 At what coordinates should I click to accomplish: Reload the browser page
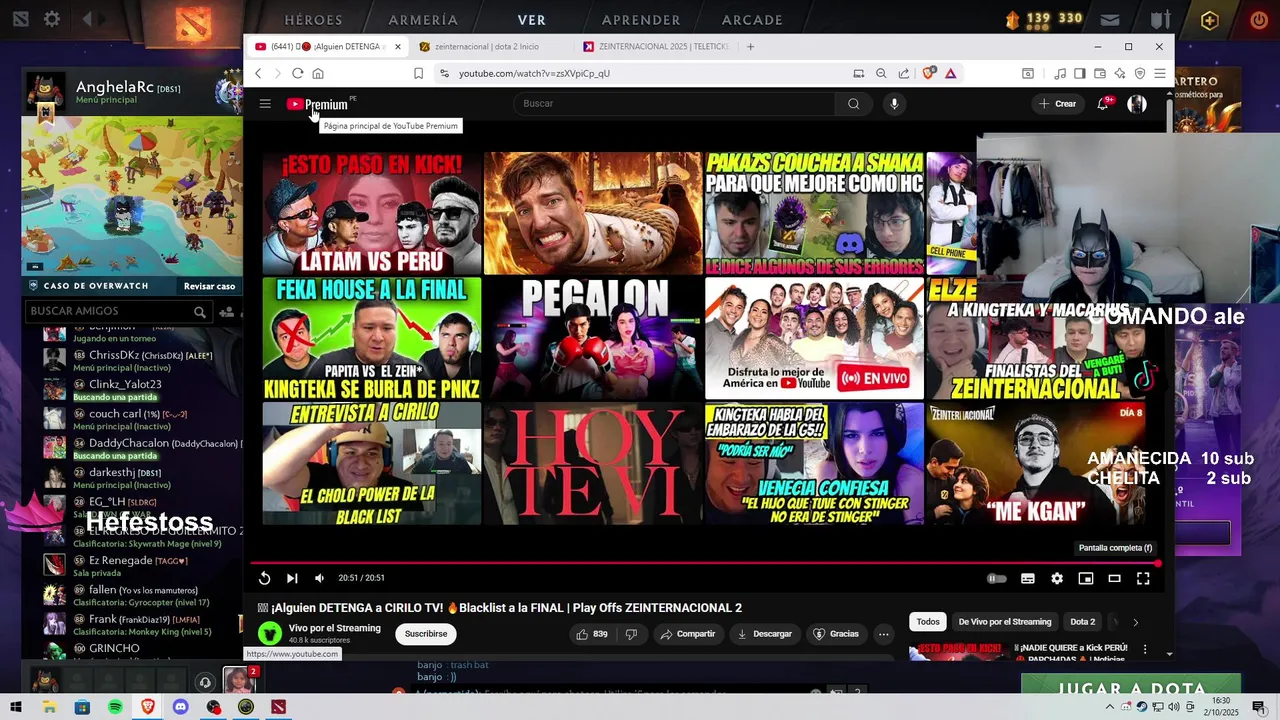coord(297,73)
